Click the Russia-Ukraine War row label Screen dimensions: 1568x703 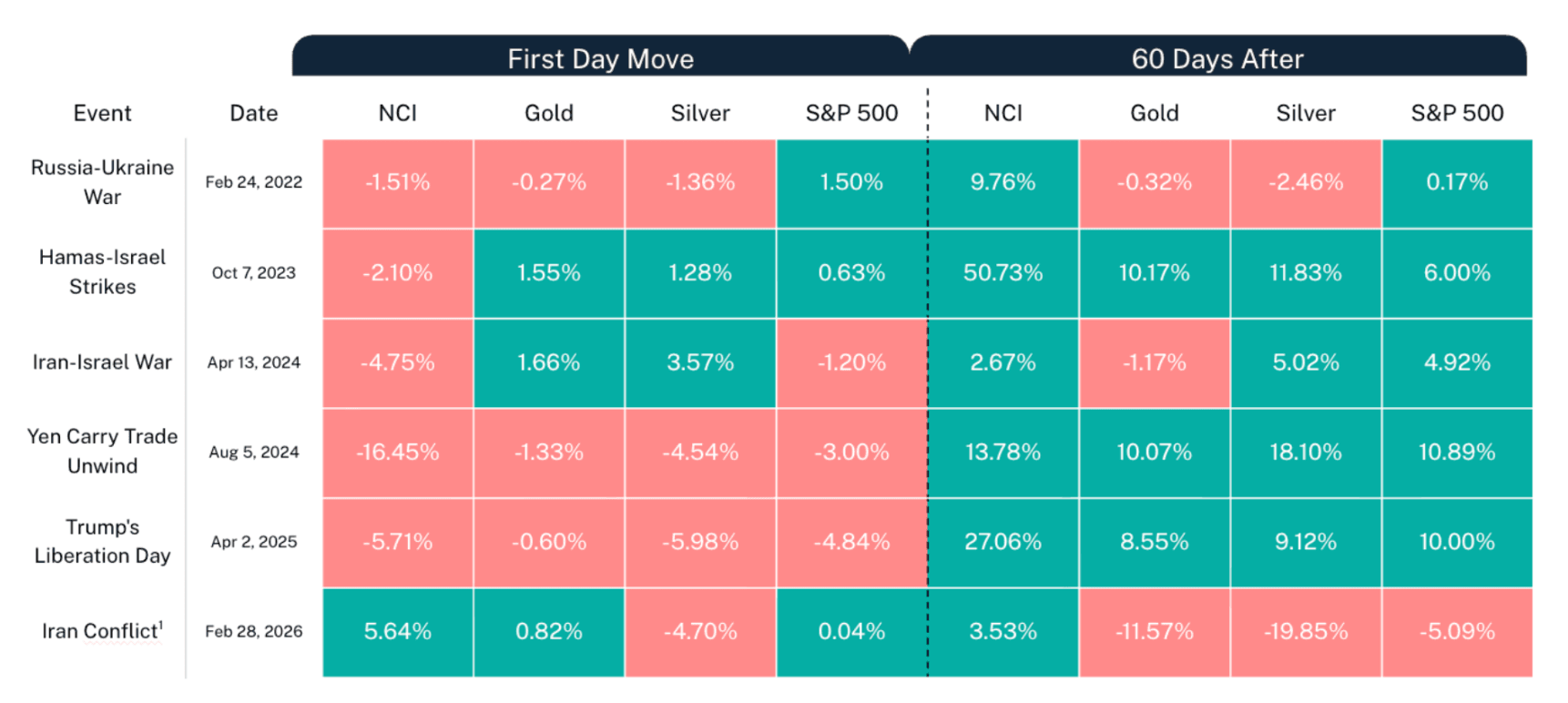102,182
